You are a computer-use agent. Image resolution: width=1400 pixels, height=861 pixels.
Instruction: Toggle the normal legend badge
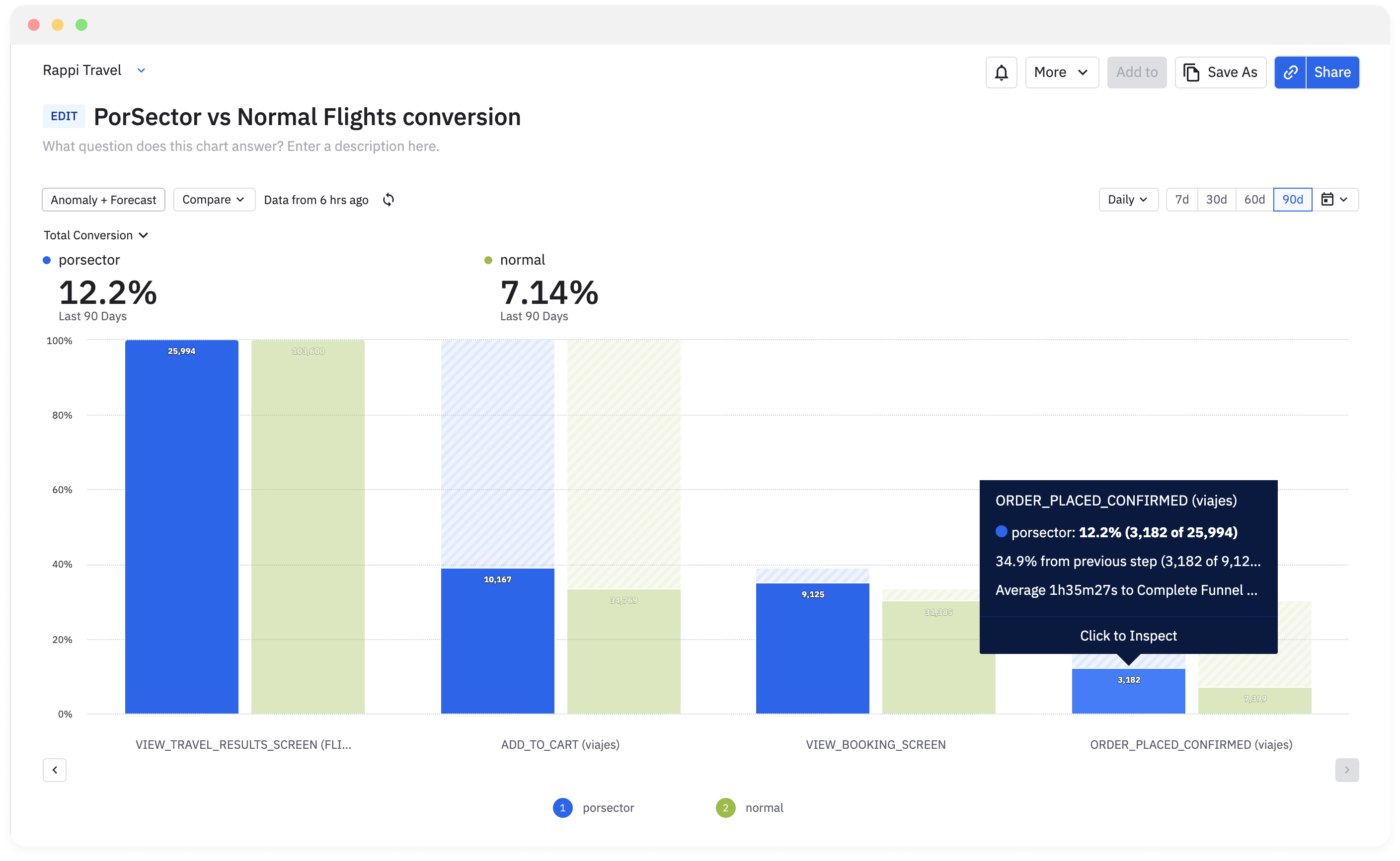tap(725, 807)
